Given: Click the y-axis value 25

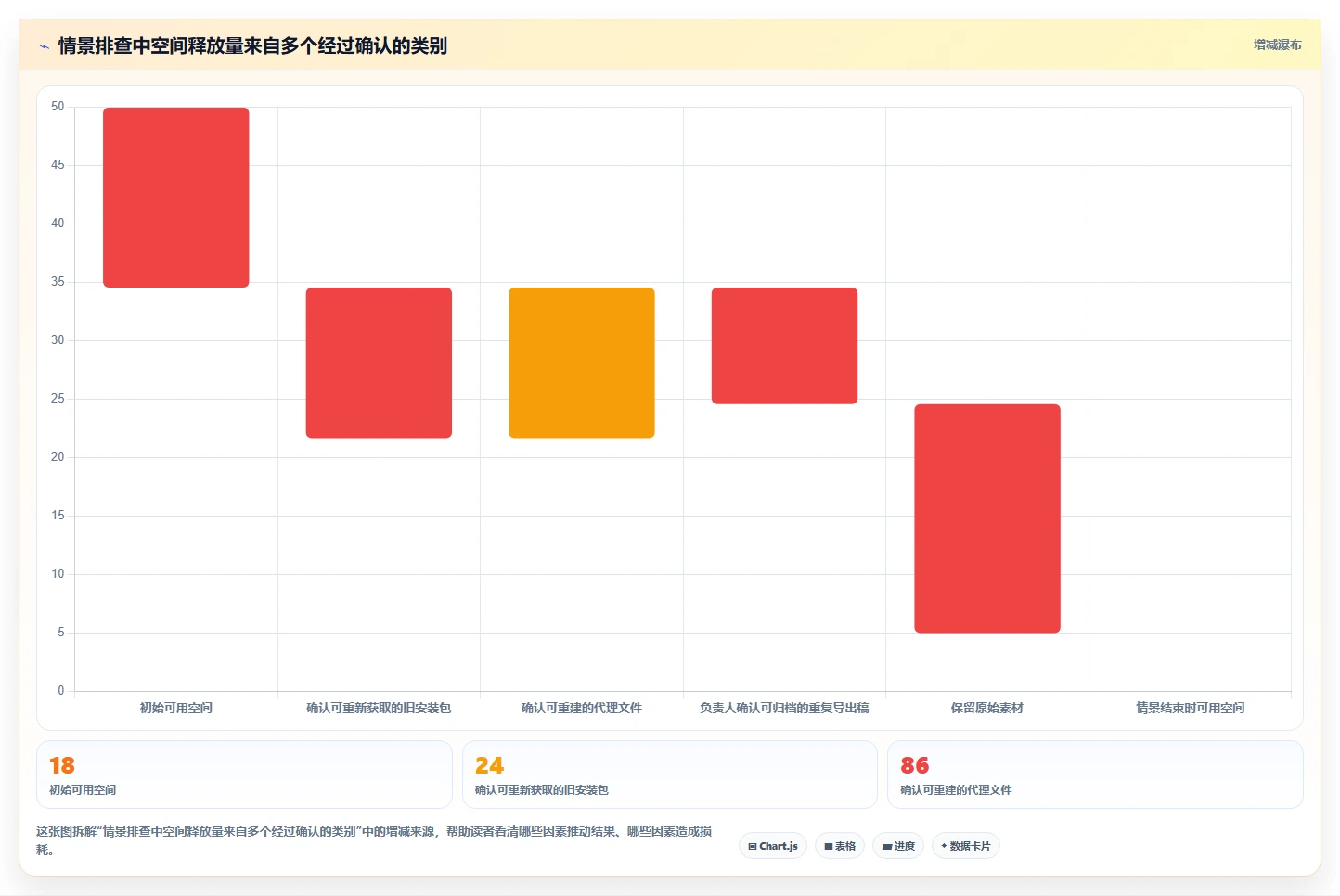Looking at the screenshot, I should (x=58, y=399).
